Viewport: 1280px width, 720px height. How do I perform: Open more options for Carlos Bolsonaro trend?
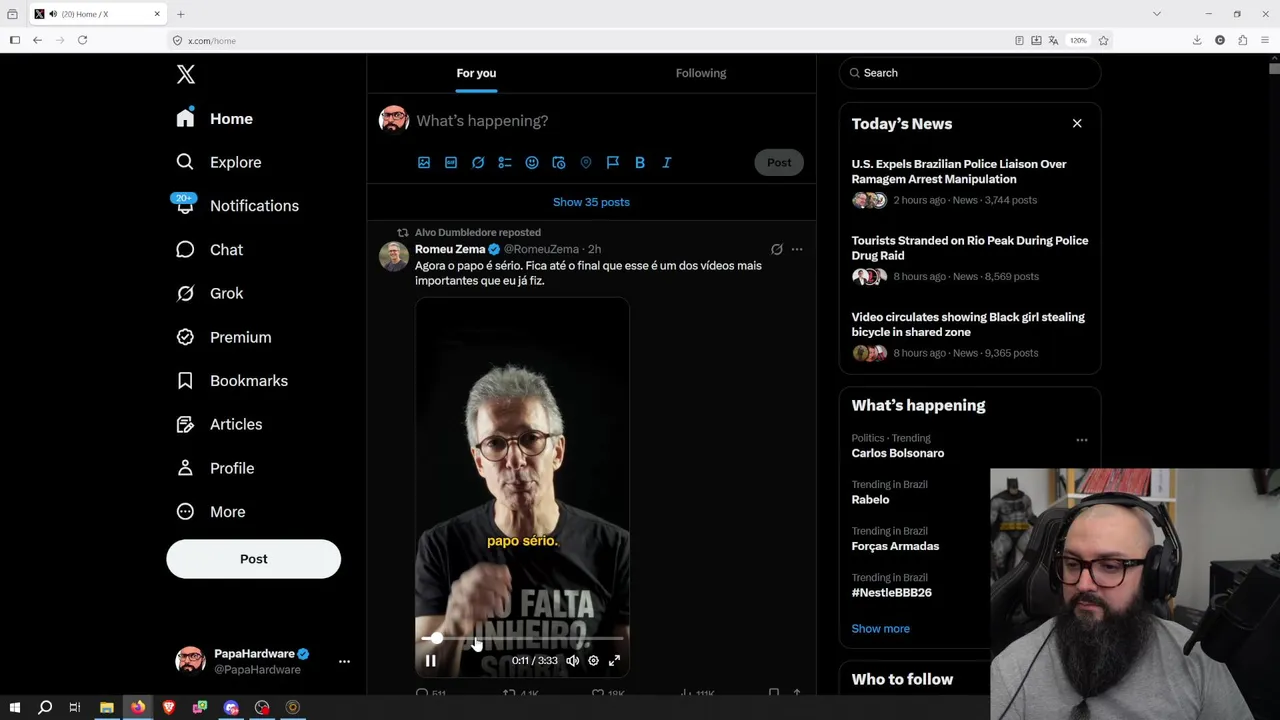click(x=1082, y=440)
